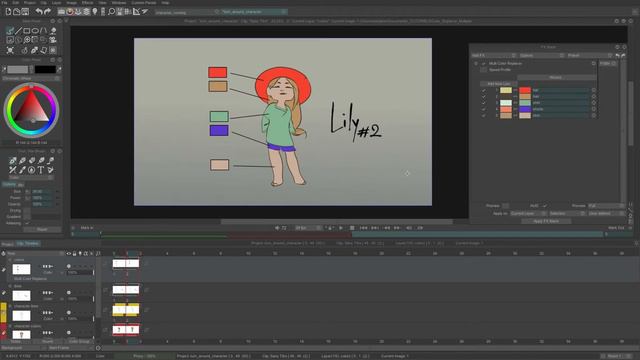Viewport: 640px width, 360px height.
Task: Click the magnifier icon in top toolbar
Action: tap(111, 12)
